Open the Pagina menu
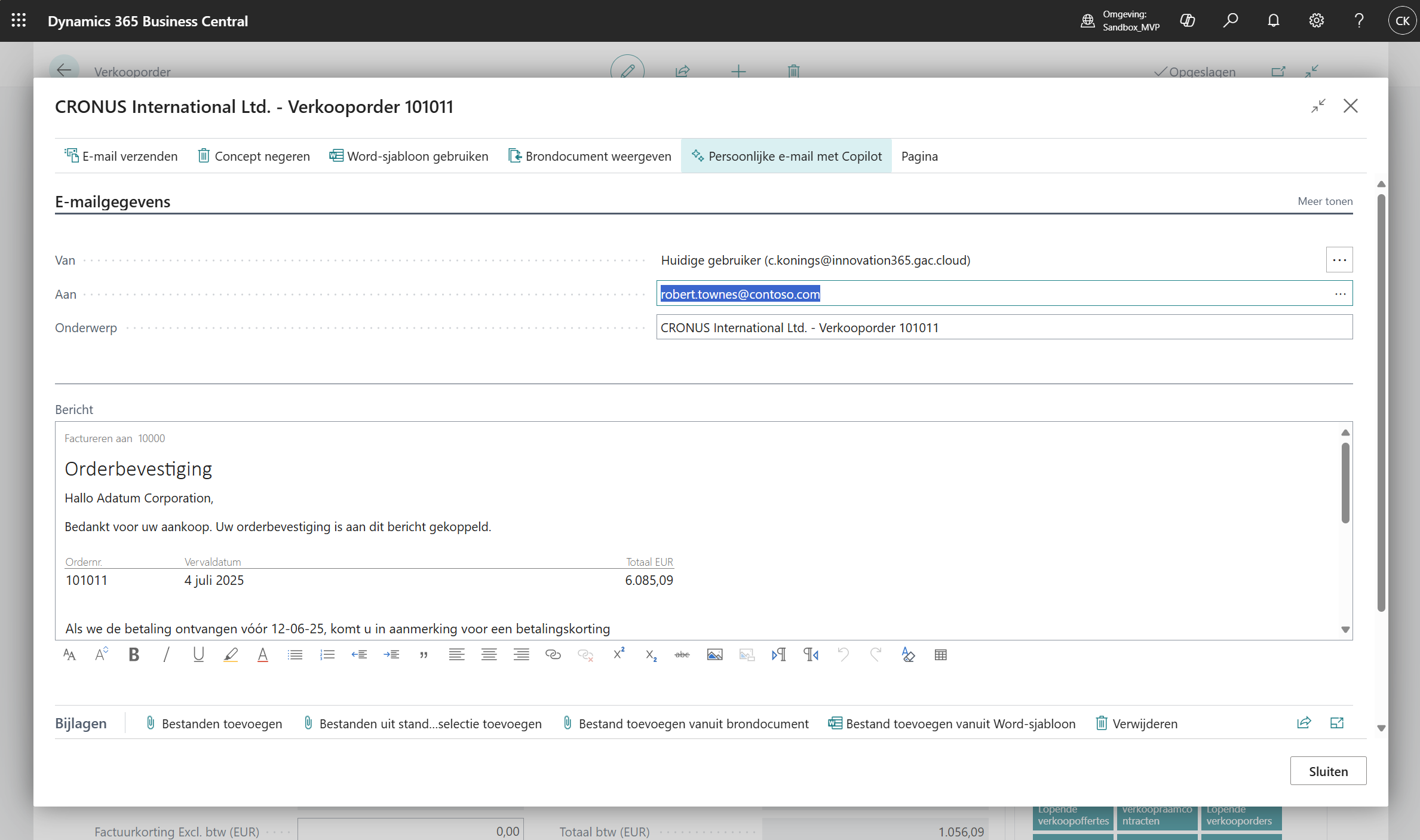This screenshot has height=840, width=1420. (919, 156)
